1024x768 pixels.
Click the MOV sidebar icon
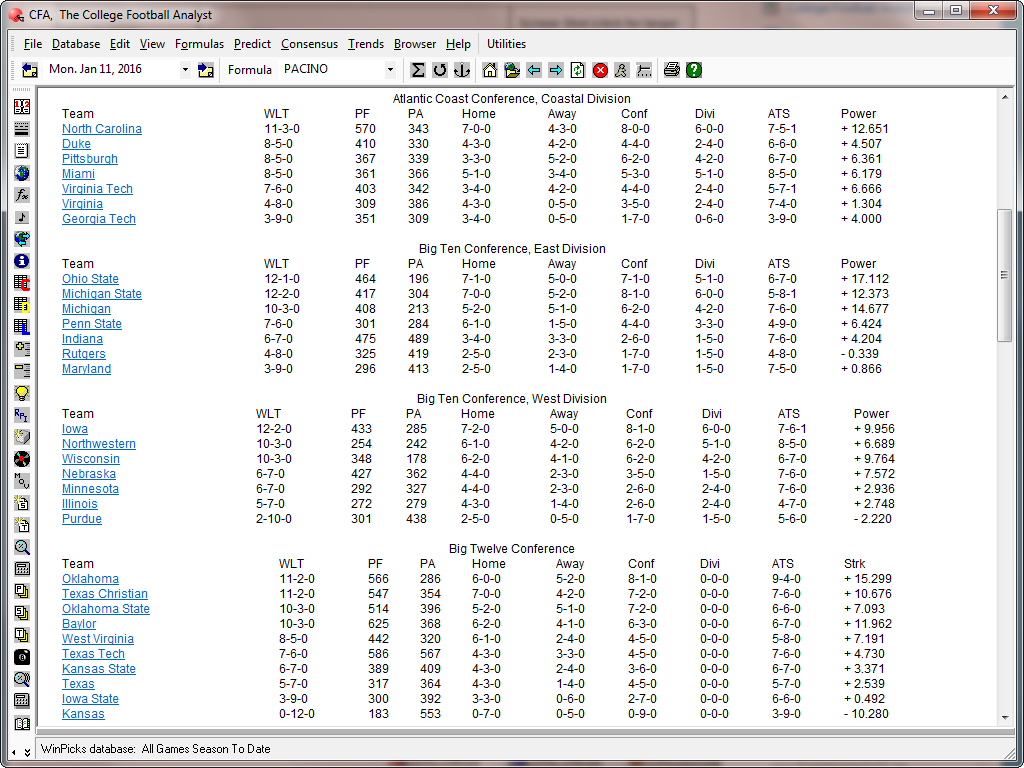(x=22, y=481)
